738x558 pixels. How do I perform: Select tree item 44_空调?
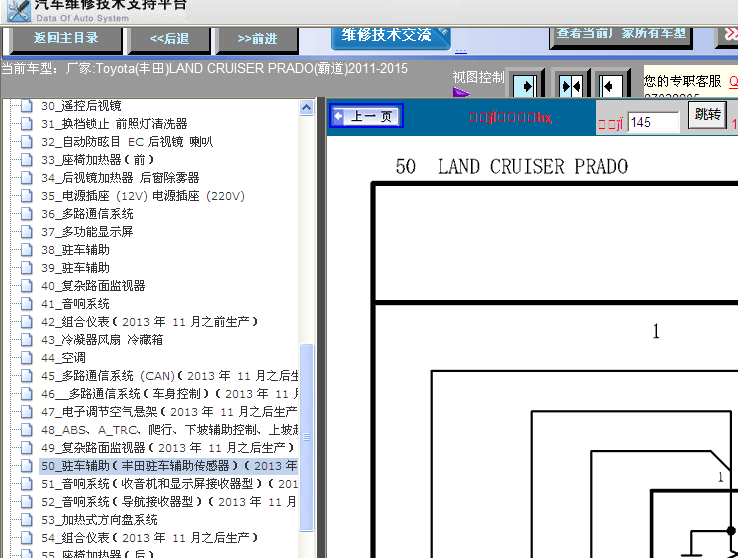coord(63,358)
